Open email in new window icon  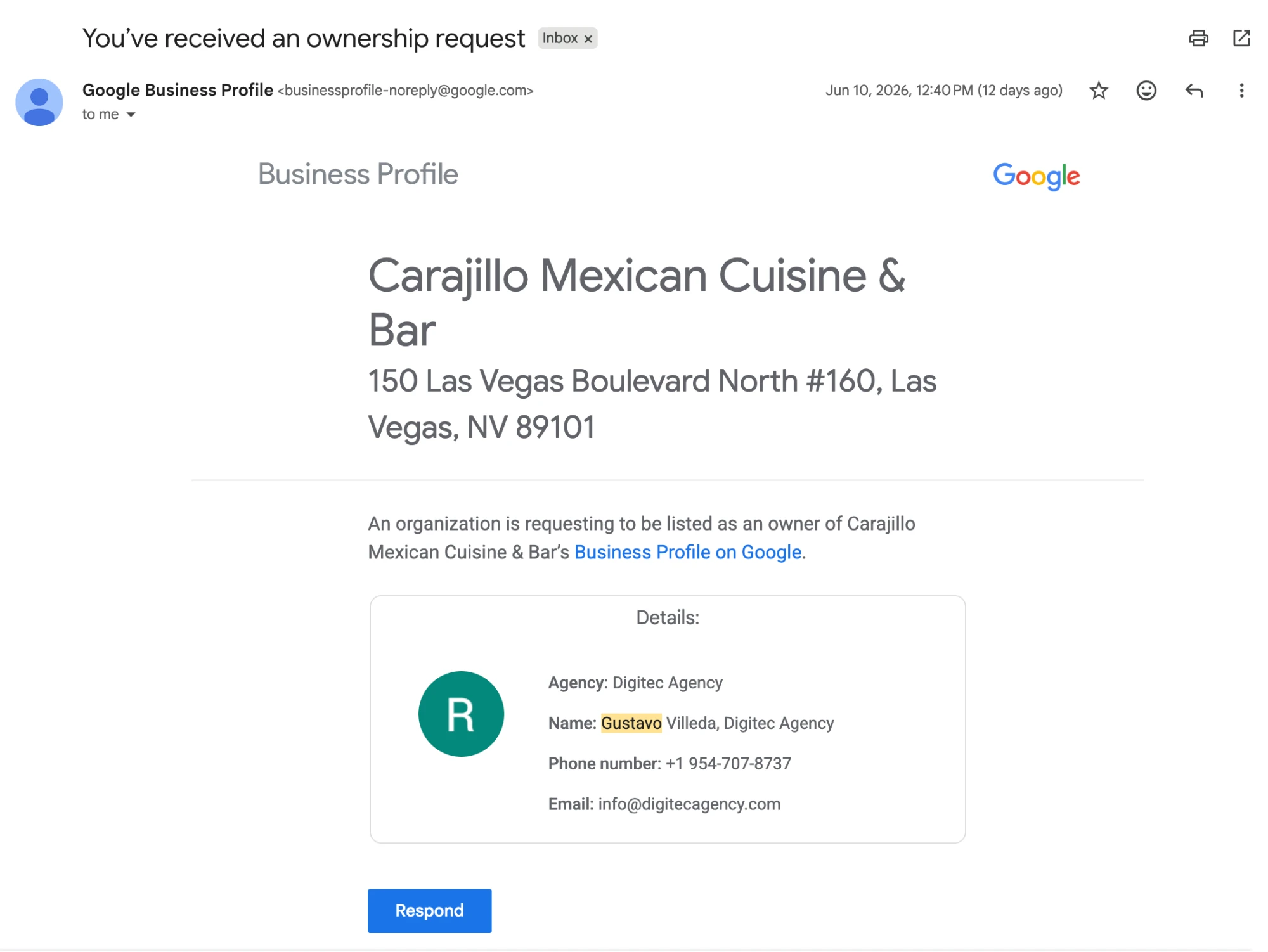(1241, 38)
